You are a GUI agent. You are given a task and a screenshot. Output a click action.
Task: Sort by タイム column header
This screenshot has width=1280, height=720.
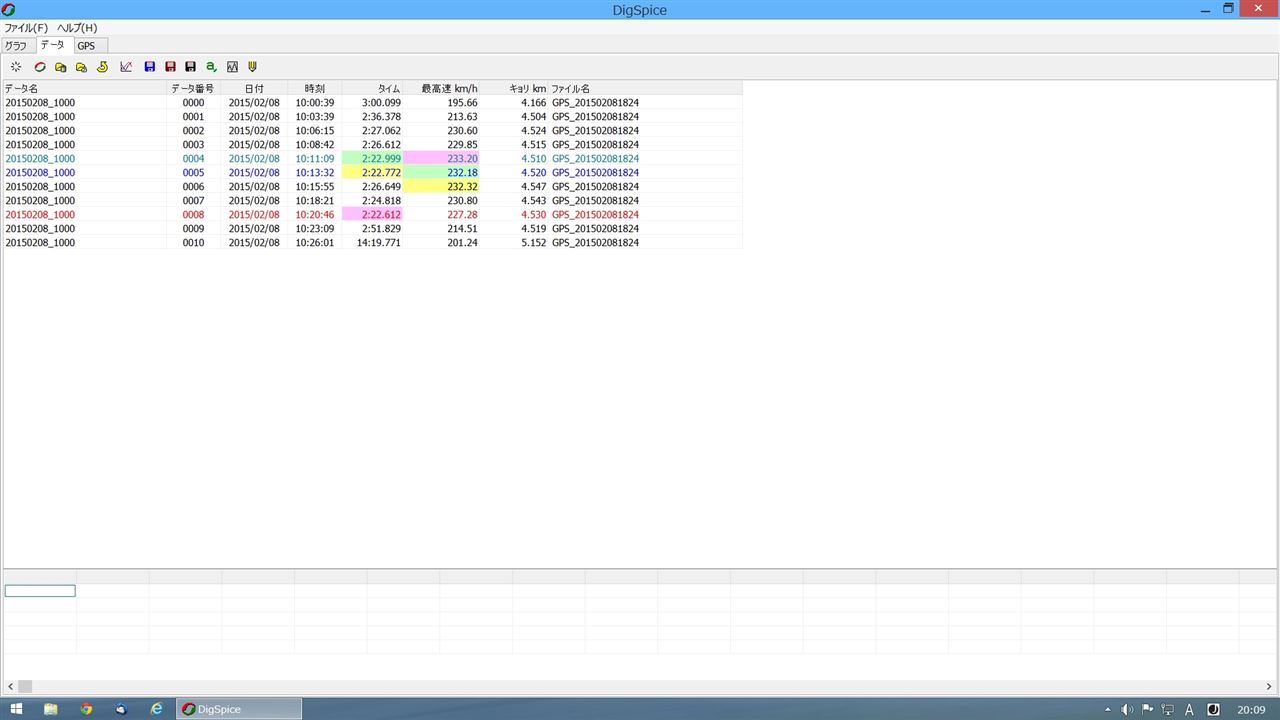coord(372,89)
